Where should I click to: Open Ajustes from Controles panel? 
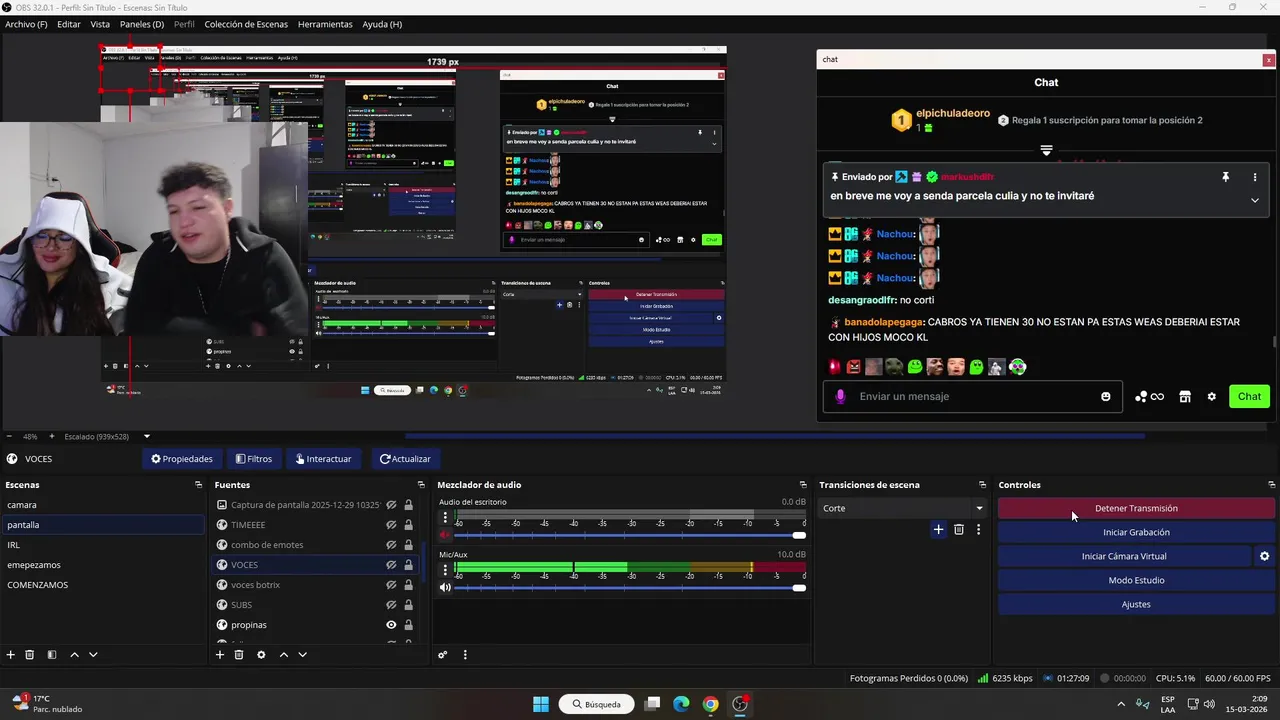[1136, 604]
